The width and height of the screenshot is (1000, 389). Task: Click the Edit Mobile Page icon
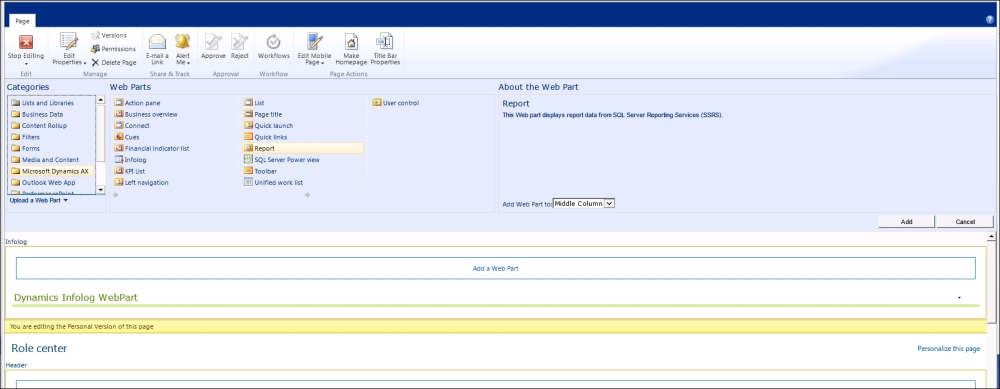coord(314,41)
